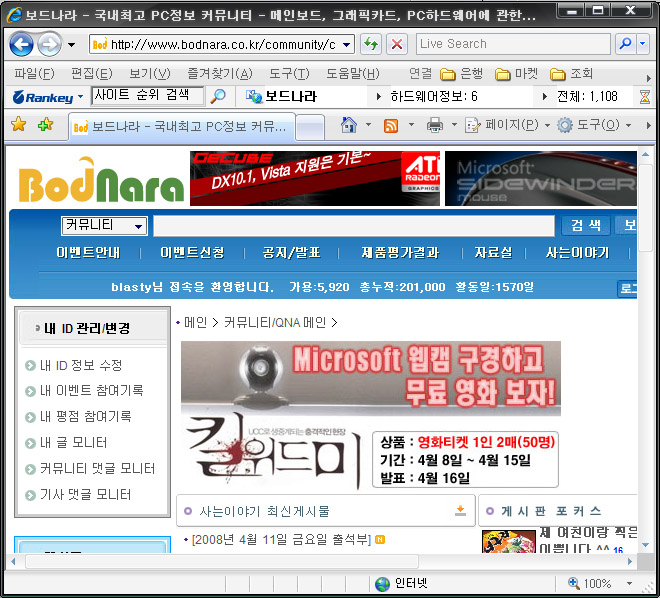Expand the address bar history dropdown
Image resolution: width=660 pixels, height=598 pixels.
(347, 44)
